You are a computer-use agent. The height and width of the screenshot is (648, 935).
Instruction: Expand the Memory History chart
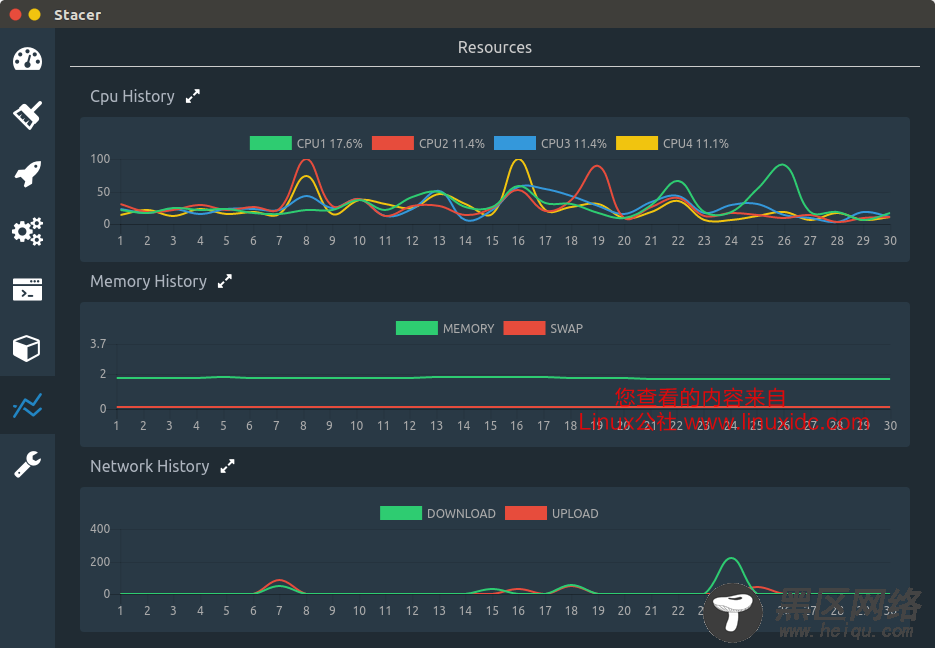(x=225, y=281)
